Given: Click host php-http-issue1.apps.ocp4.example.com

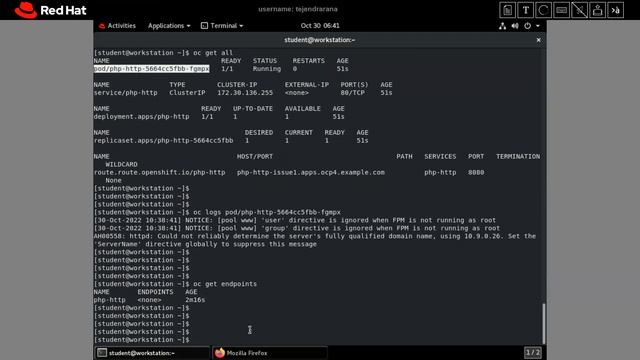Looking at the screenshot, I should (x=311, y=172).
